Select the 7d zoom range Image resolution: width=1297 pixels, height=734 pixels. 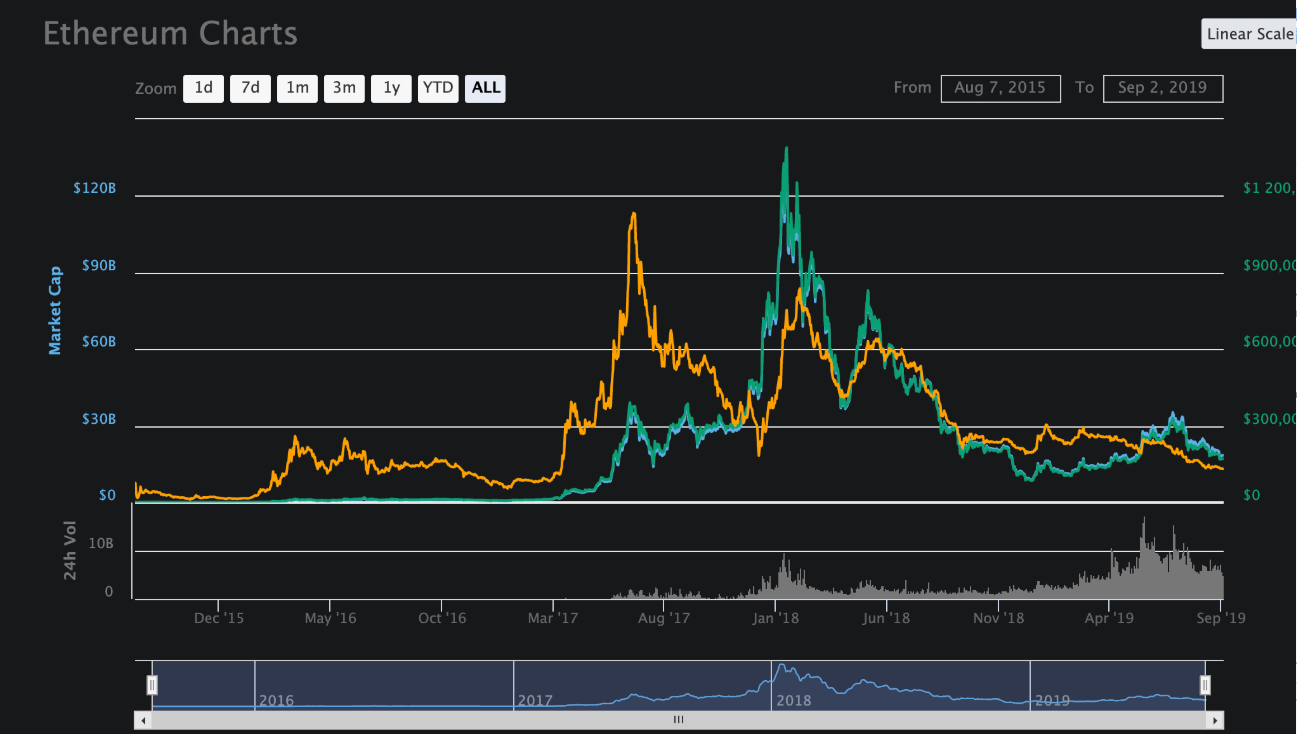tap(250, 88)
